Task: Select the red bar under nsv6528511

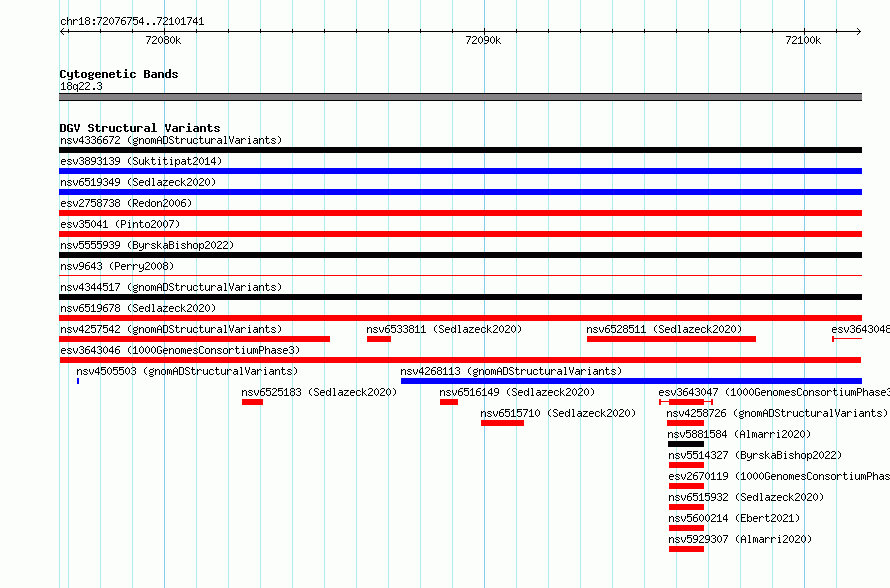Action: click(x=671, y=339)
